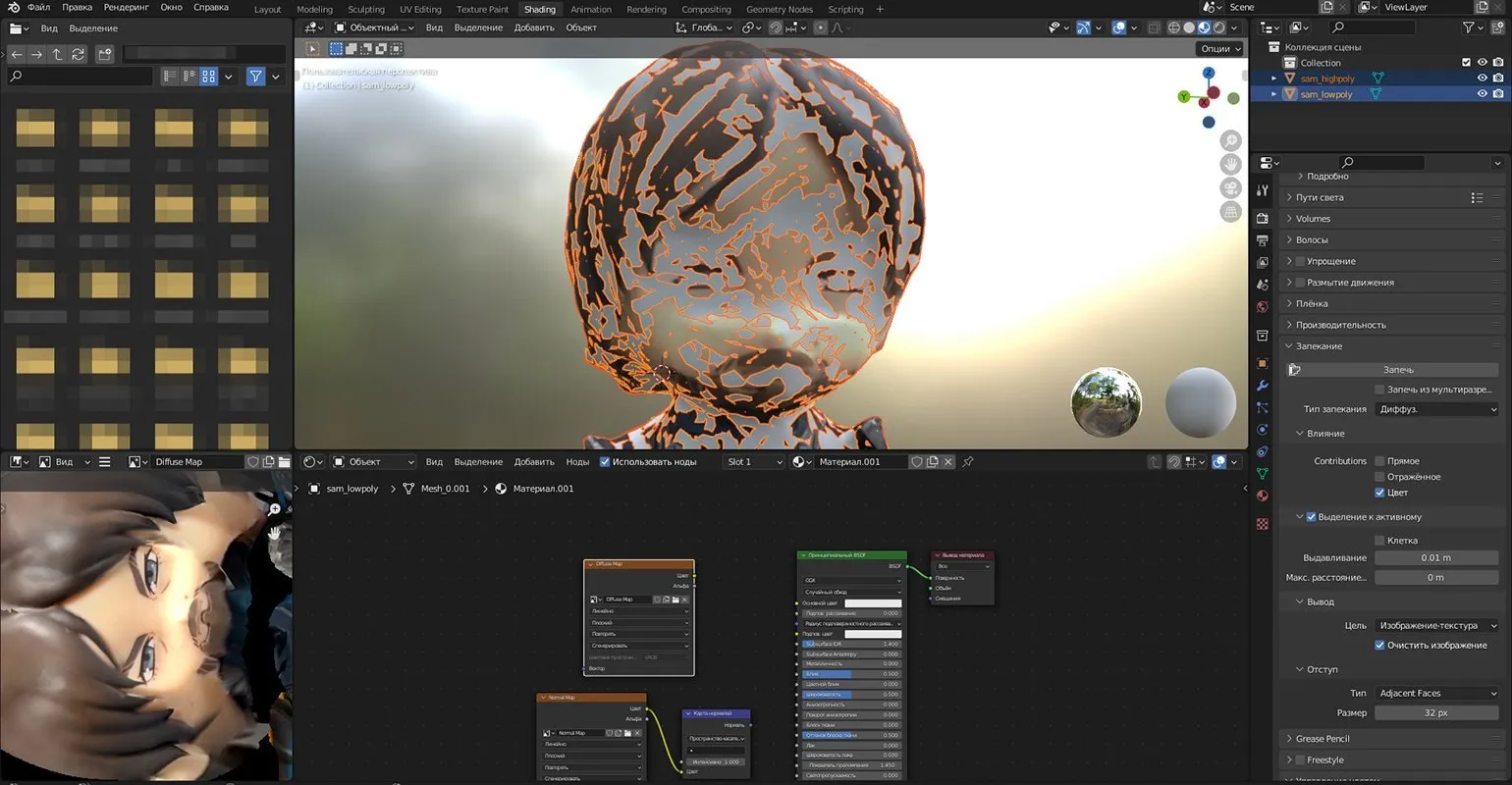Click the Principled BSDF base color swatch
Image resolution: width=1512 pixels, height=785 pixels.
pos(872,603)
